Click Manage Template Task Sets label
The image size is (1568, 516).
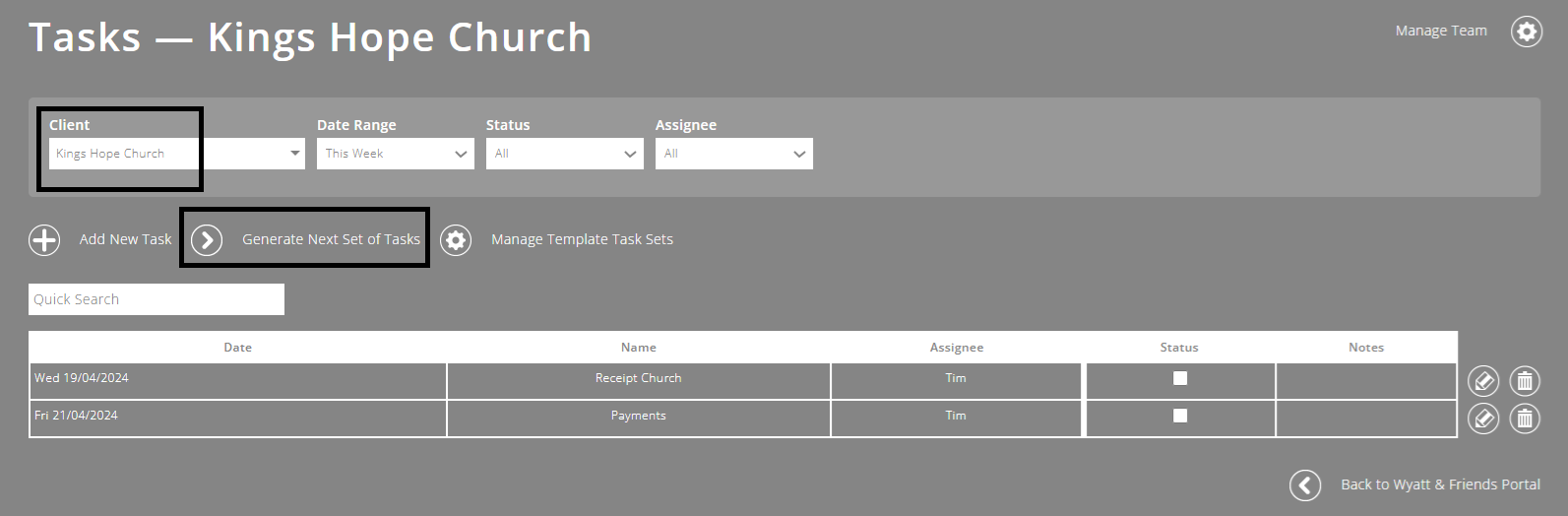click(x=582, y=239)
